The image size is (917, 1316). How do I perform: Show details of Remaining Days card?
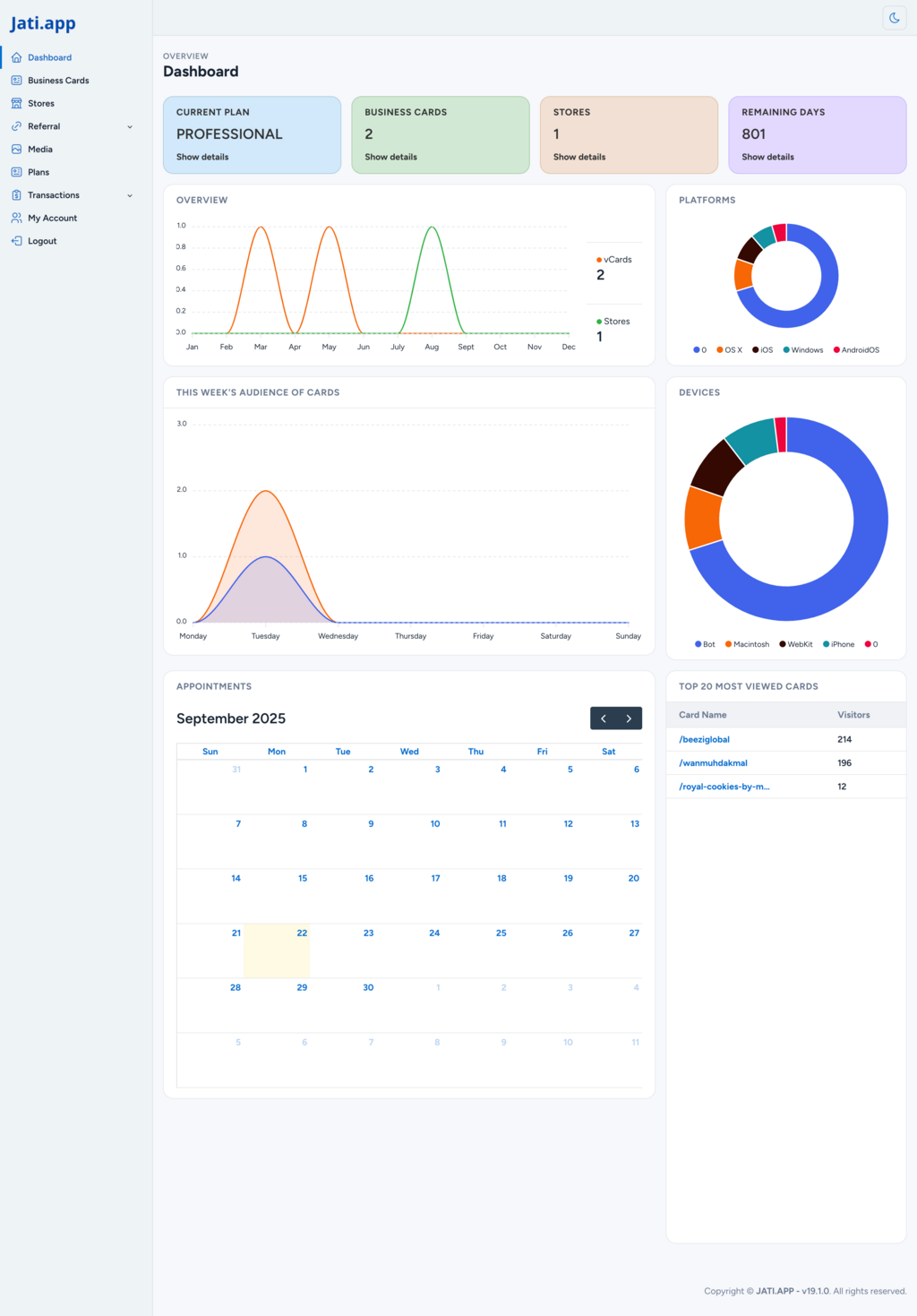point(767,157)
